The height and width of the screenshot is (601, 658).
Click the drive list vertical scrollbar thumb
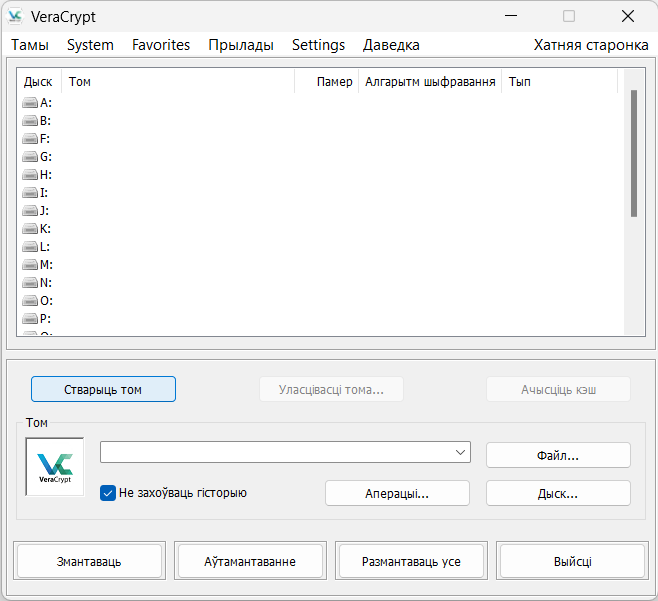[634, 153]
